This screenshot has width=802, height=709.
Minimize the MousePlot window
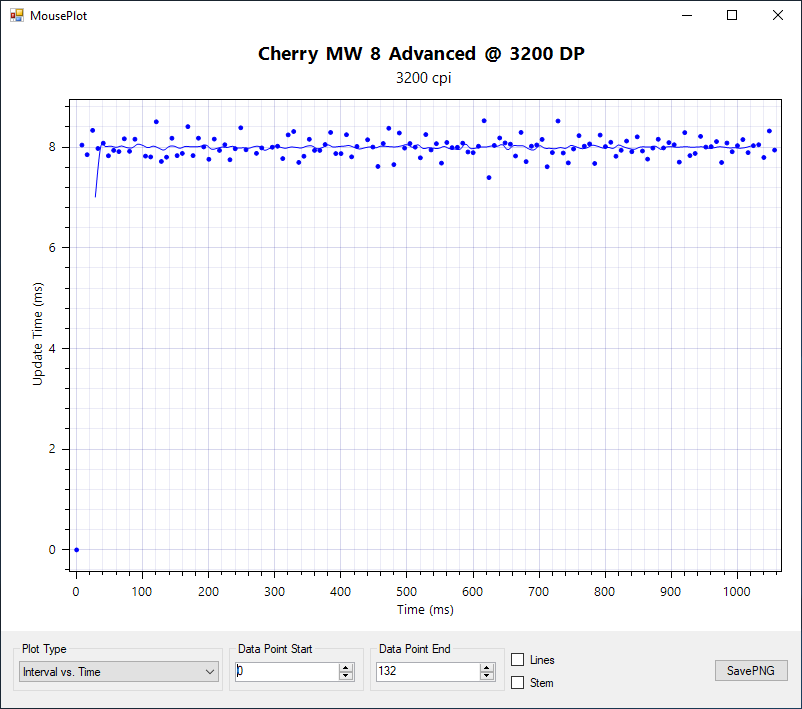687,15
